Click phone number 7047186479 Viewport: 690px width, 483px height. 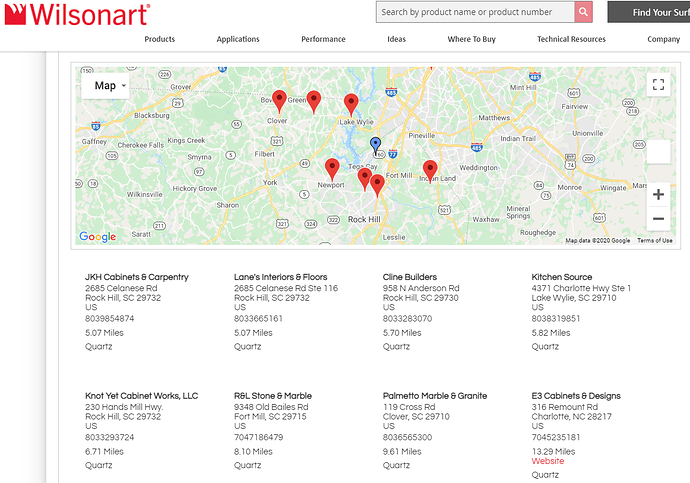tap(258, 437)
